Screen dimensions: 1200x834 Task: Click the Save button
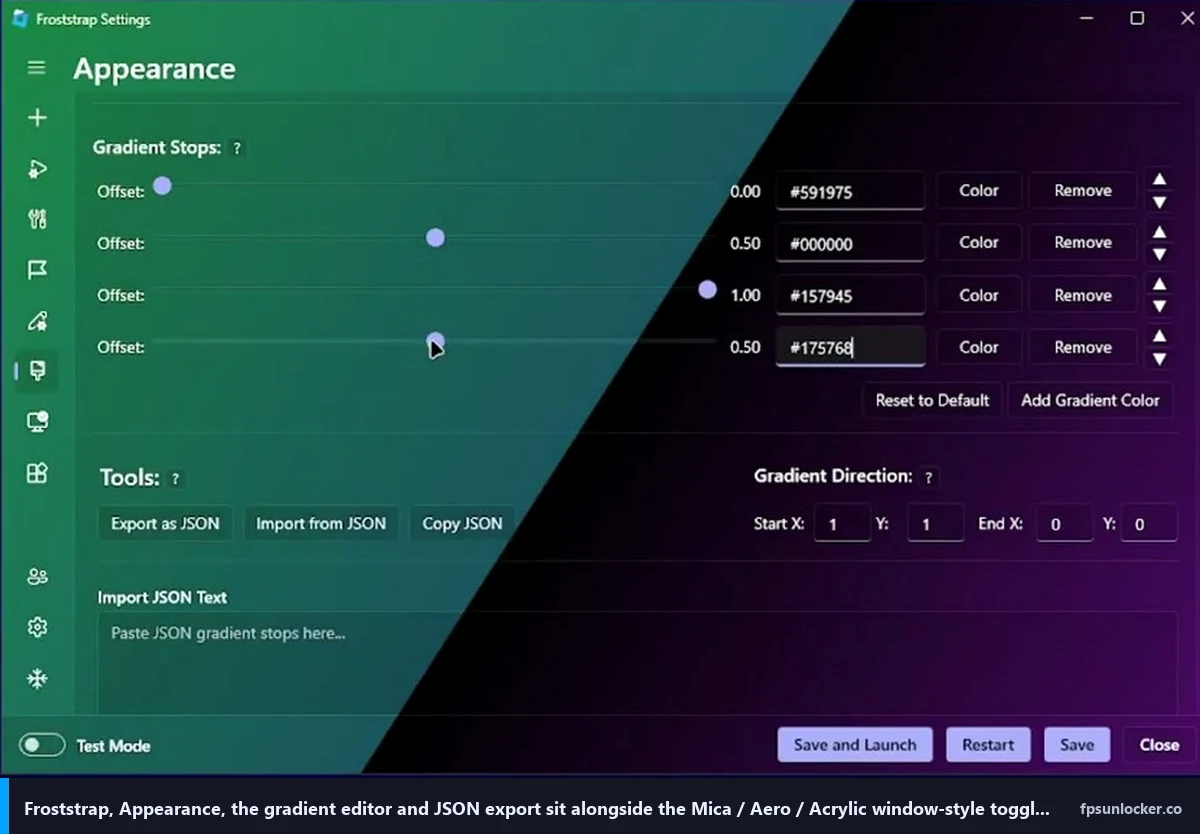pos(1077,745)
